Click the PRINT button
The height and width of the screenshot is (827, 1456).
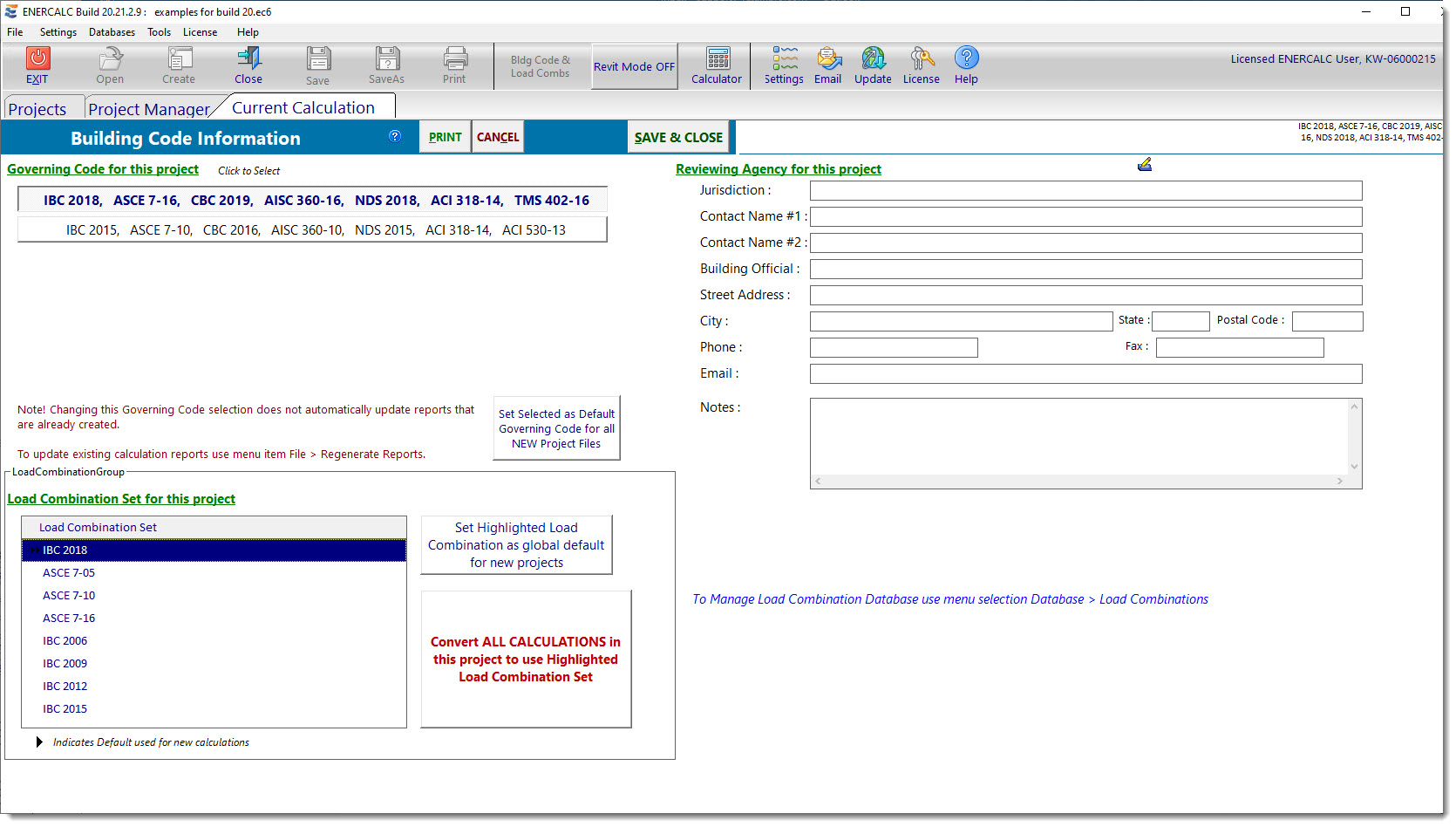click(446, 137)
